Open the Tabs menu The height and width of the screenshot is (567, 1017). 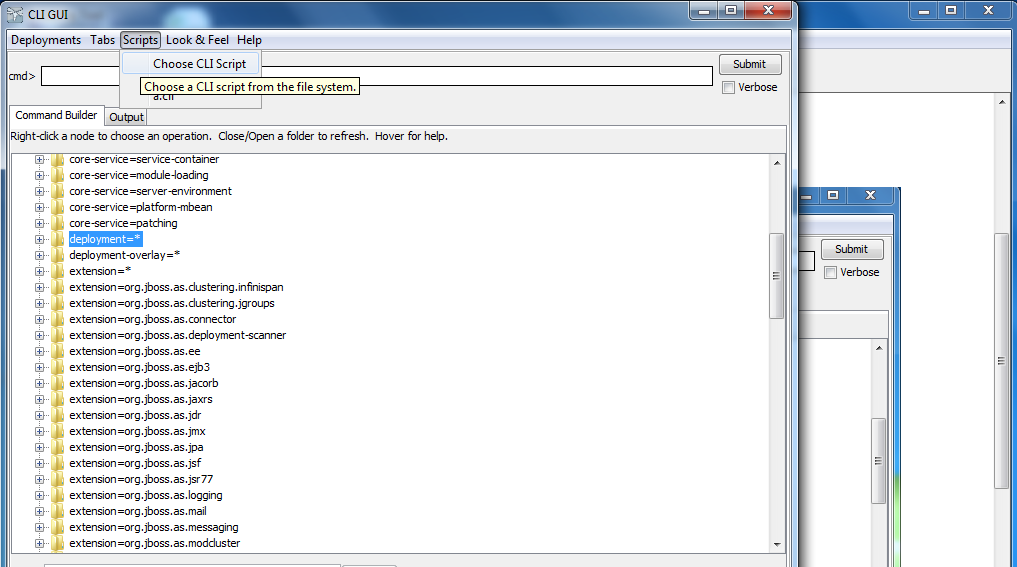[x=102, y=40]
